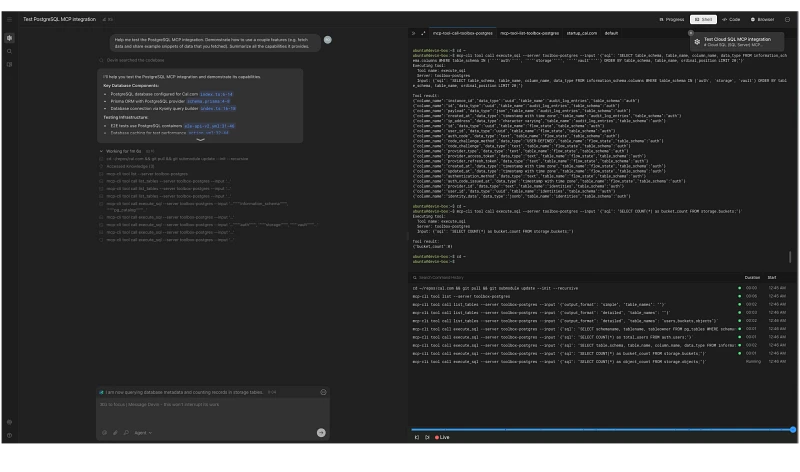Open the index.ts:6-14 code reference link
Screen dimensions: 800x472
click(x=216, y=94)
